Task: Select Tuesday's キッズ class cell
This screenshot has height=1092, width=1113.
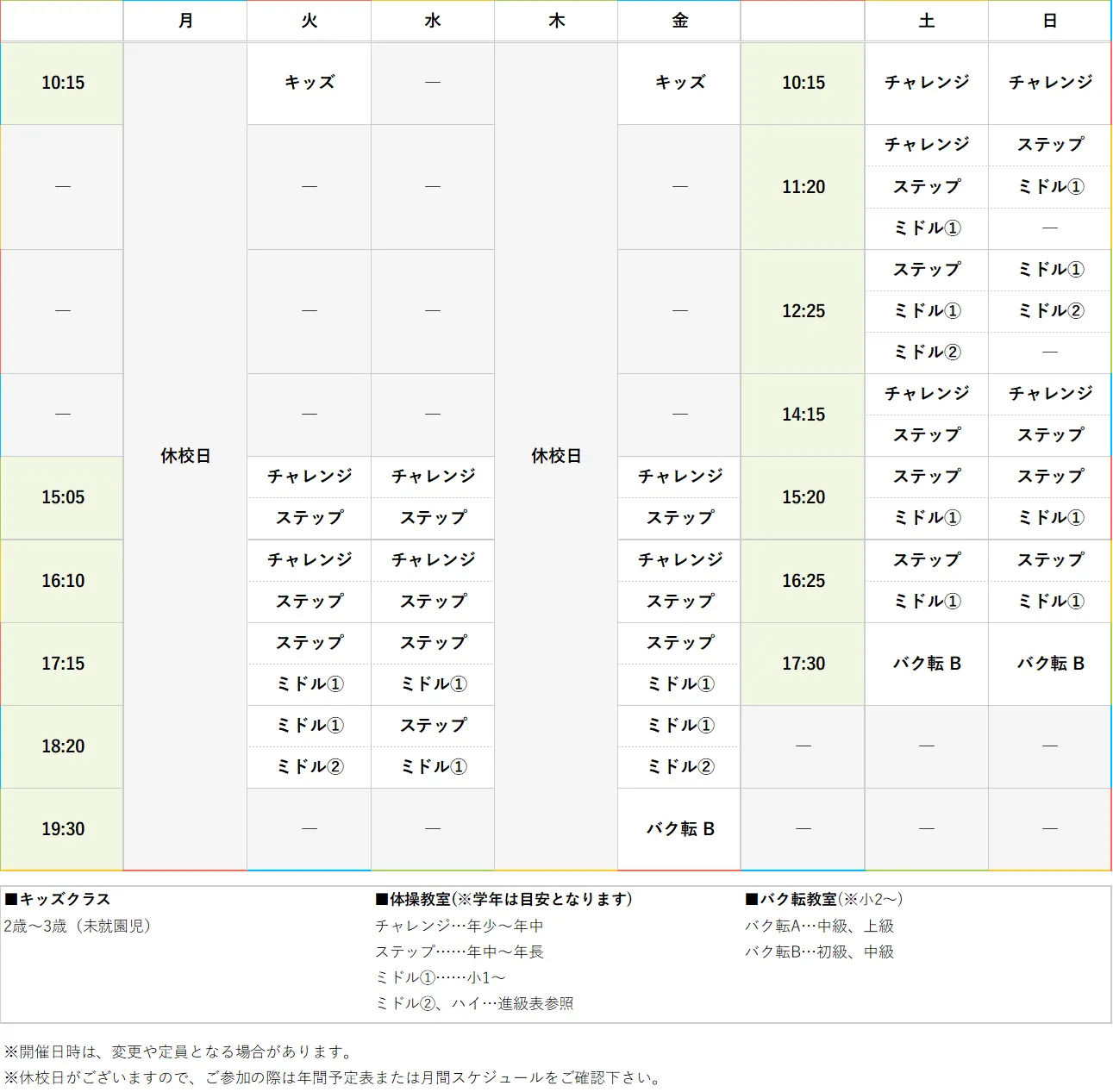Action: click(x=309, y=83)
